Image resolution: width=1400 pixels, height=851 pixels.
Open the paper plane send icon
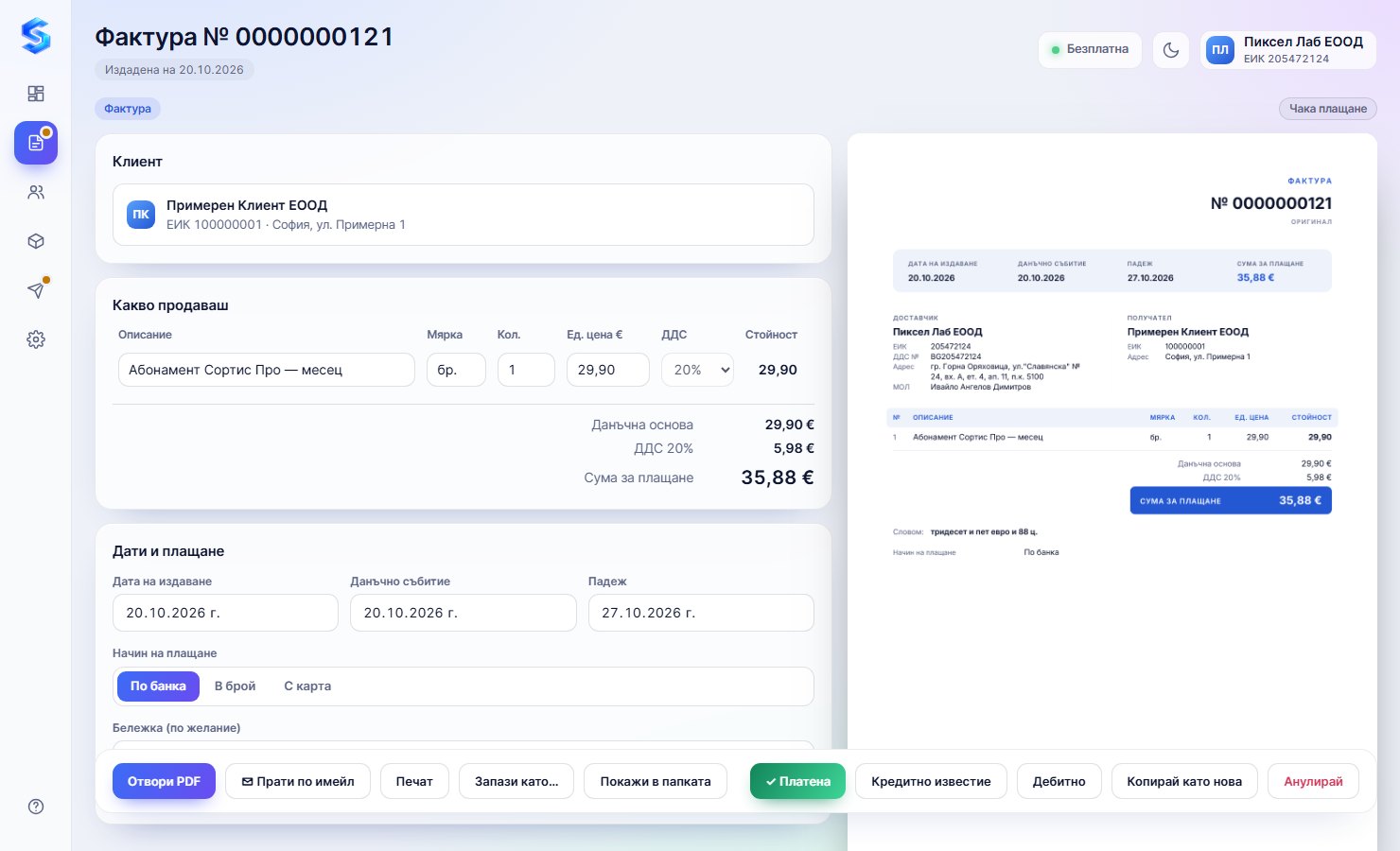pyautogui.click(x=36, y=290)
